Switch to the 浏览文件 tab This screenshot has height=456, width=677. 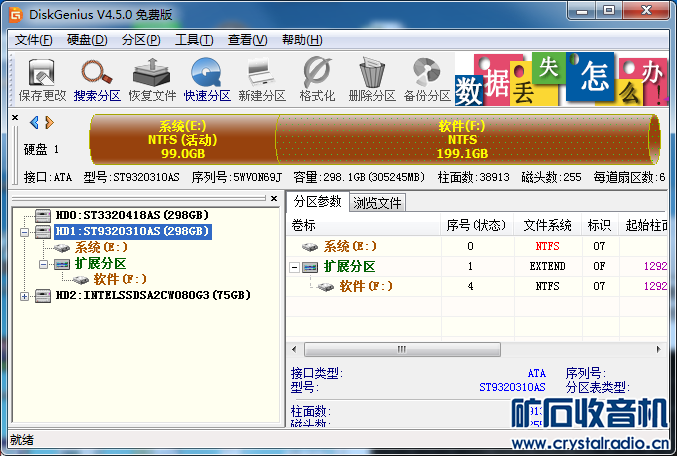[377, 203]
